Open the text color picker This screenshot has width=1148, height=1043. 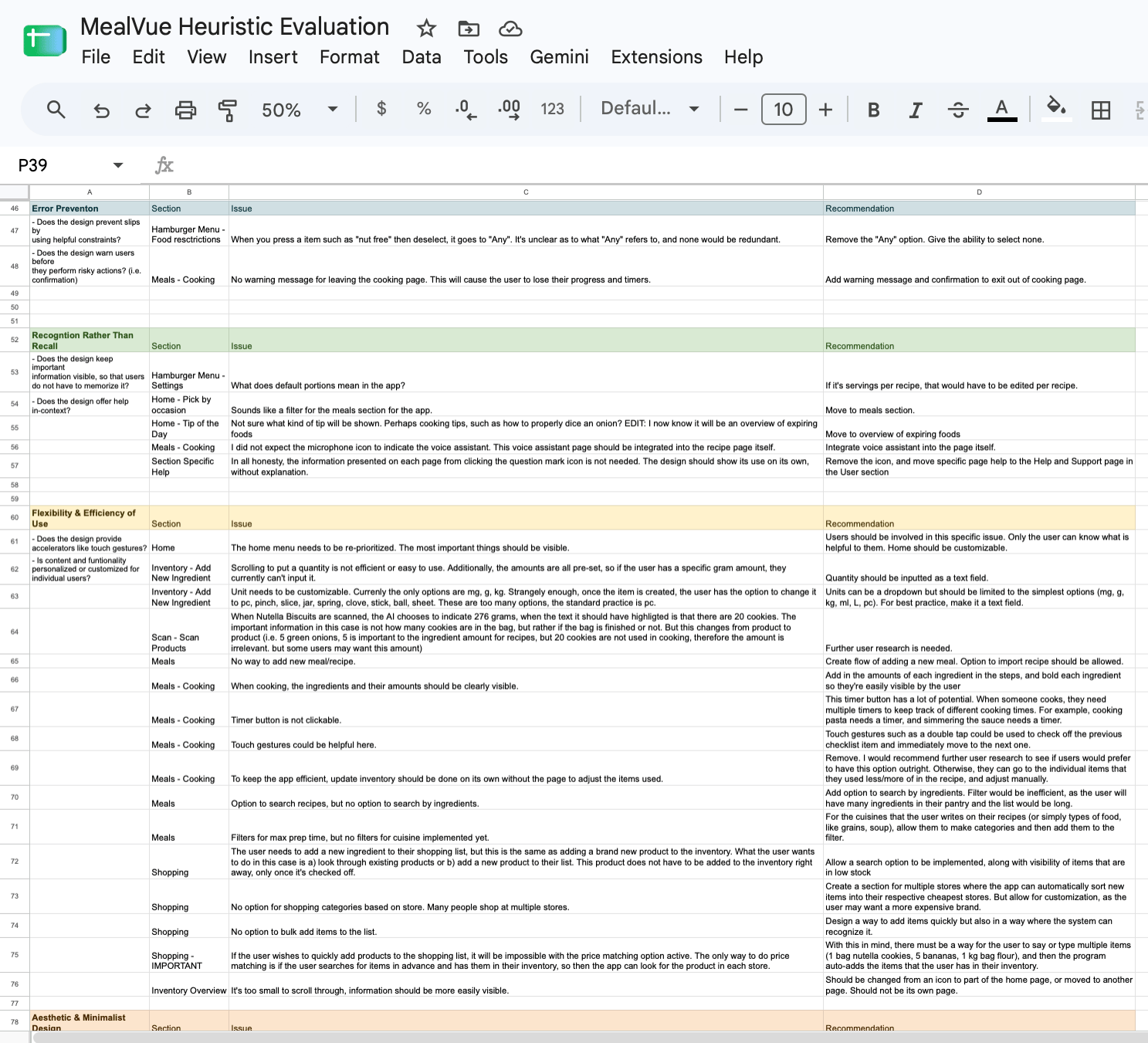pos(1002,110)
